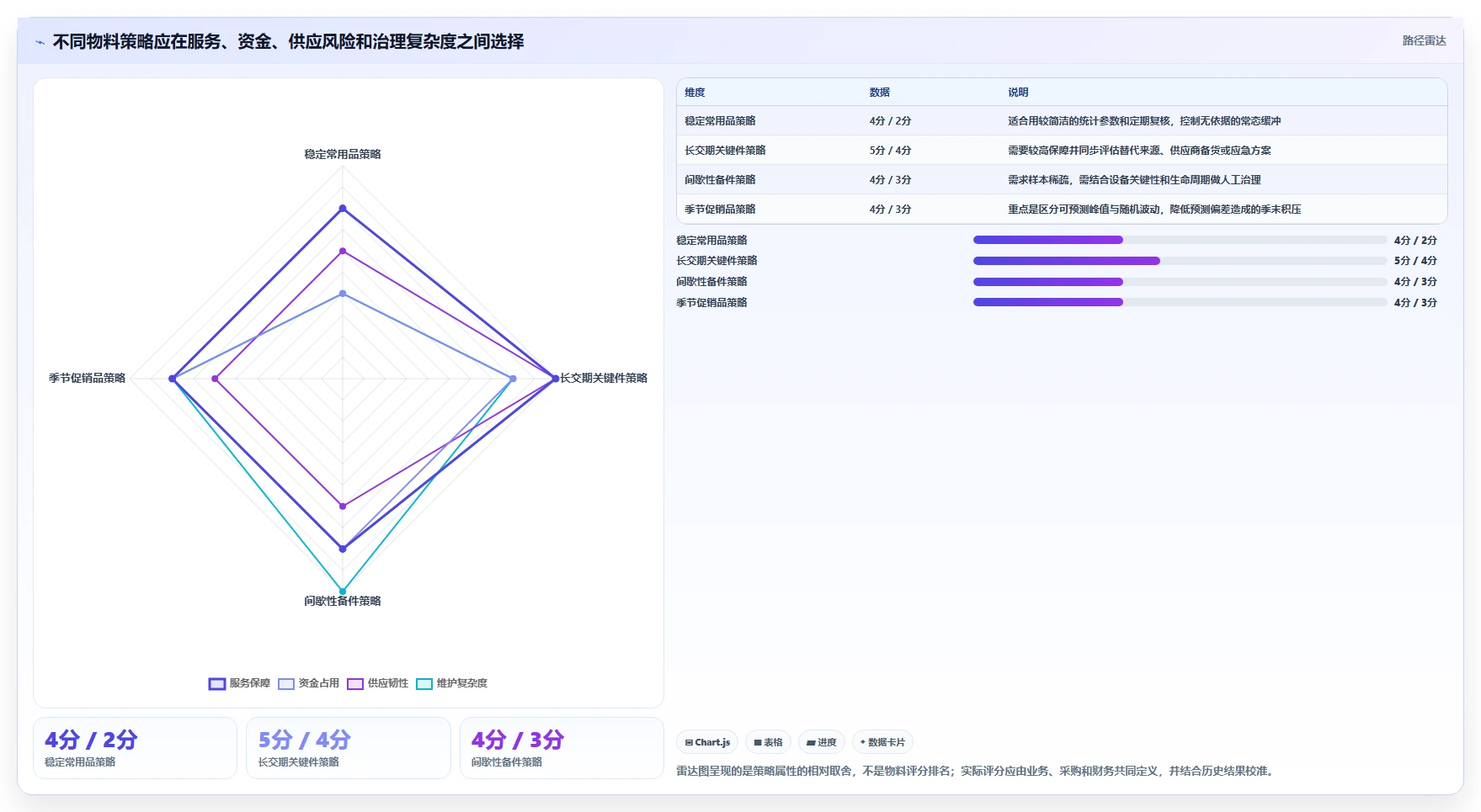
Task: Click the small icon before the title
Action: coord(40,42)
